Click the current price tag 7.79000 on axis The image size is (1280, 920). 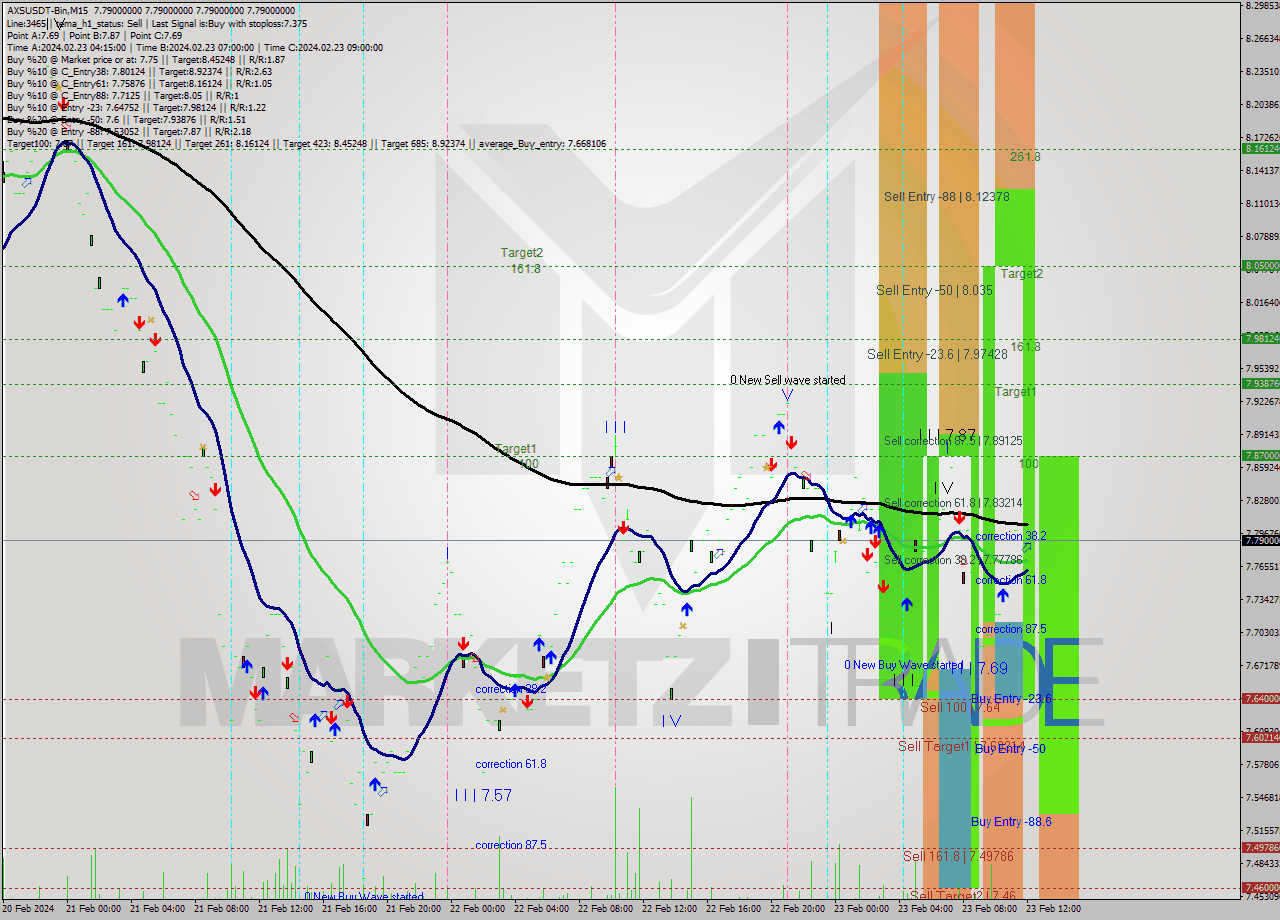click(1260, 540)
